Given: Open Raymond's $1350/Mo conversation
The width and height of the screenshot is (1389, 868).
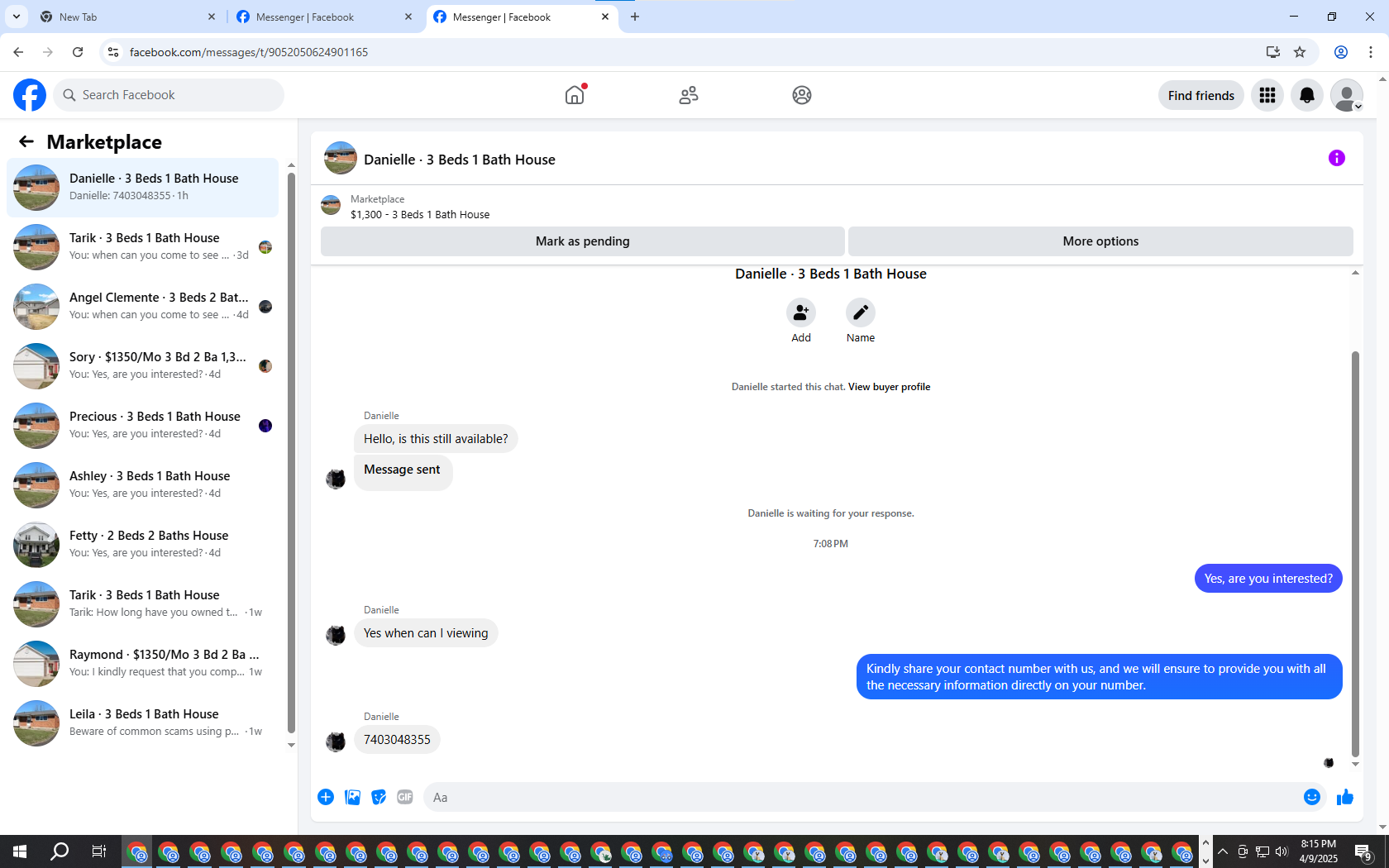Looking at the screenshot, I should [x=143, y=664].
